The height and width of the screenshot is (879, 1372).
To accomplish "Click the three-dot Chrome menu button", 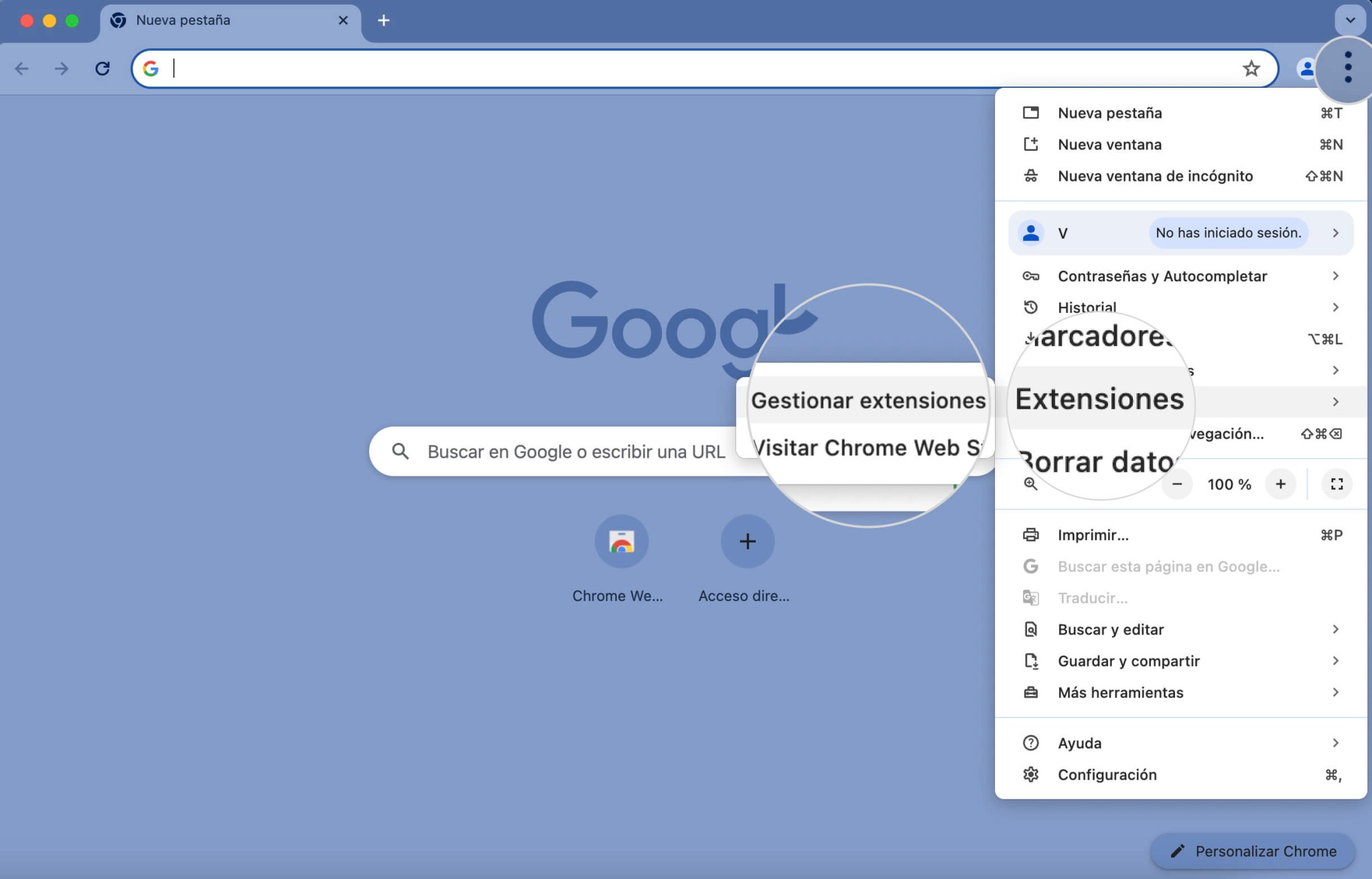I will pos(1348,67).
